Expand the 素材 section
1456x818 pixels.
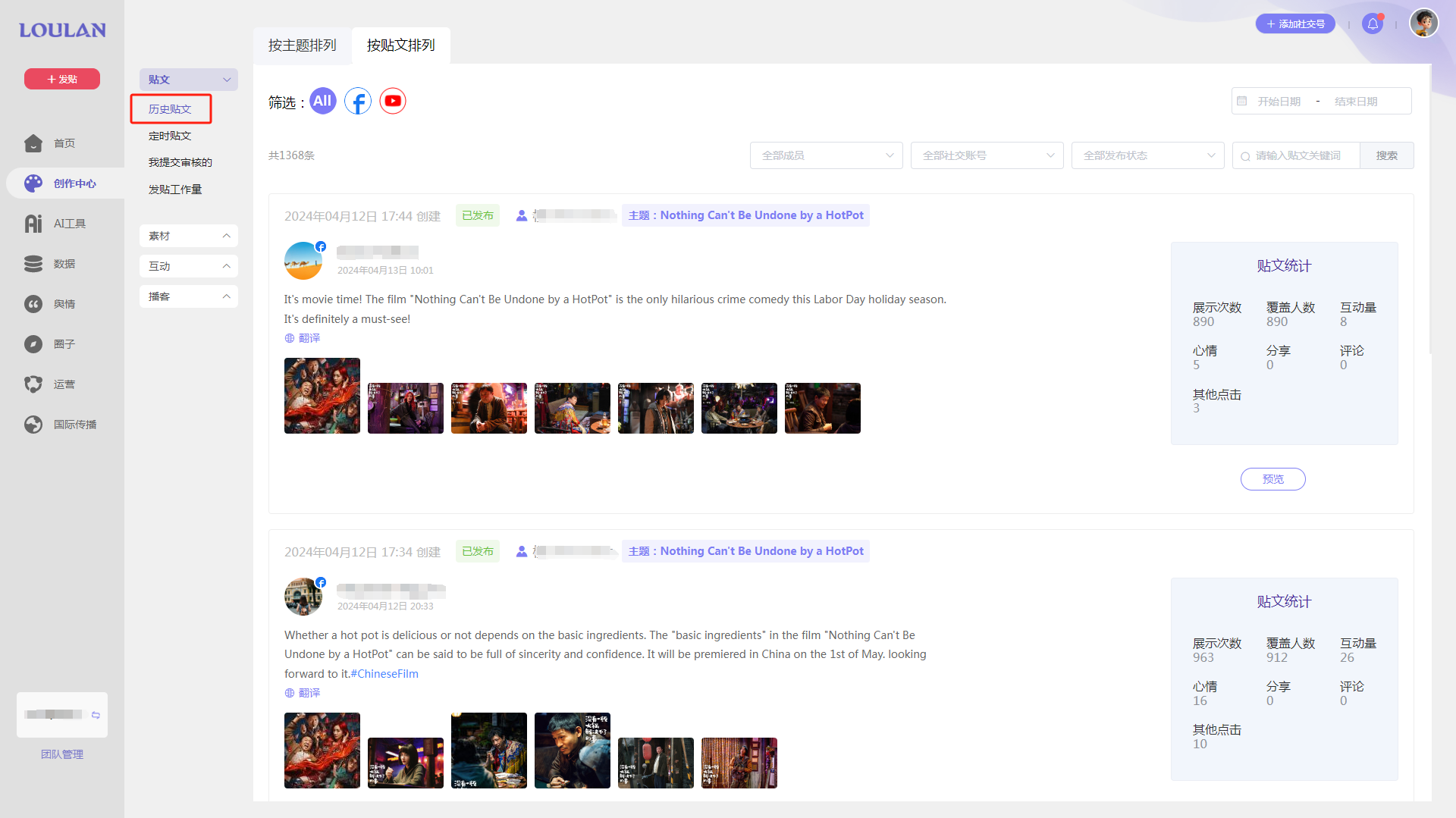point(189,236)
